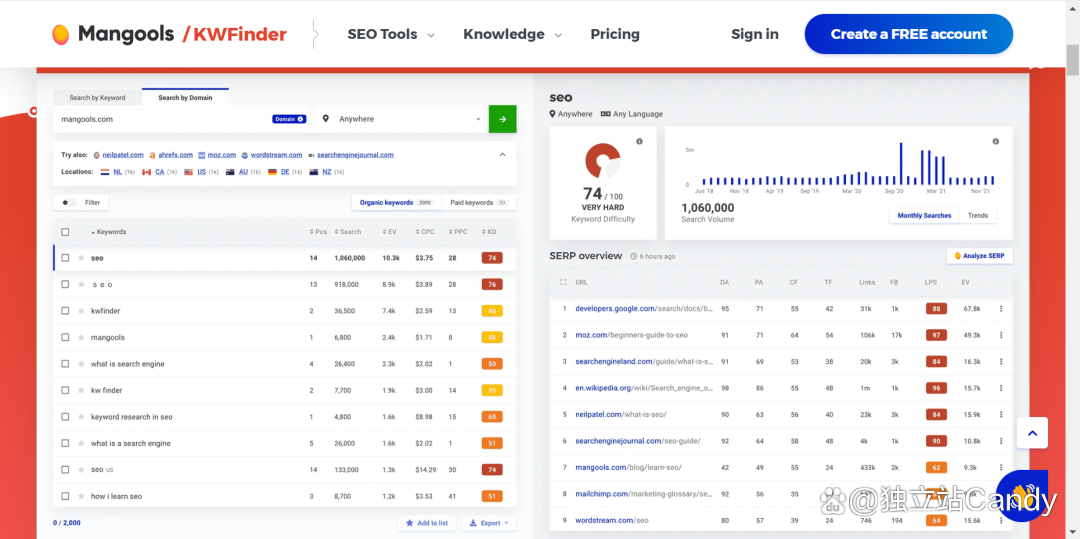Check the box for 'how i learn seo'

click(x=65, y=496)
